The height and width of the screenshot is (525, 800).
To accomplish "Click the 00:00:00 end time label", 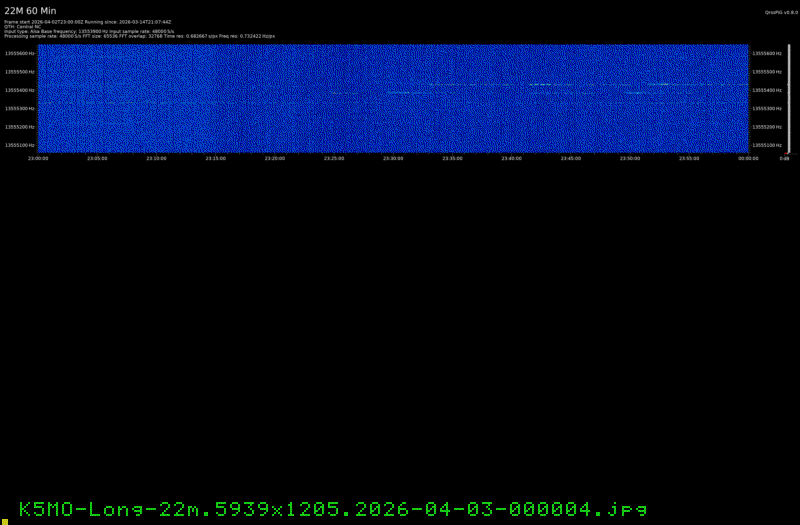I will [748, 158].
